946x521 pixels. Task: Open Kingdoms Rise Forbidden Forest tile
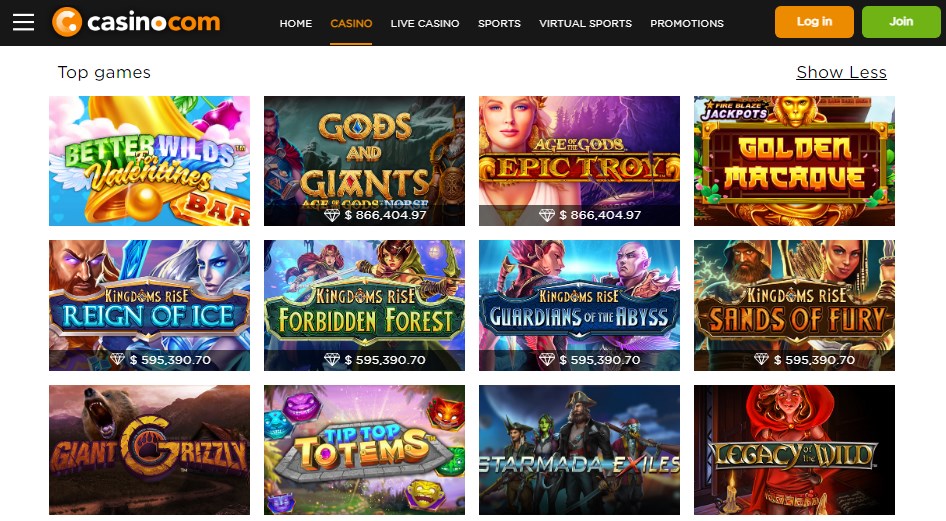364,306
